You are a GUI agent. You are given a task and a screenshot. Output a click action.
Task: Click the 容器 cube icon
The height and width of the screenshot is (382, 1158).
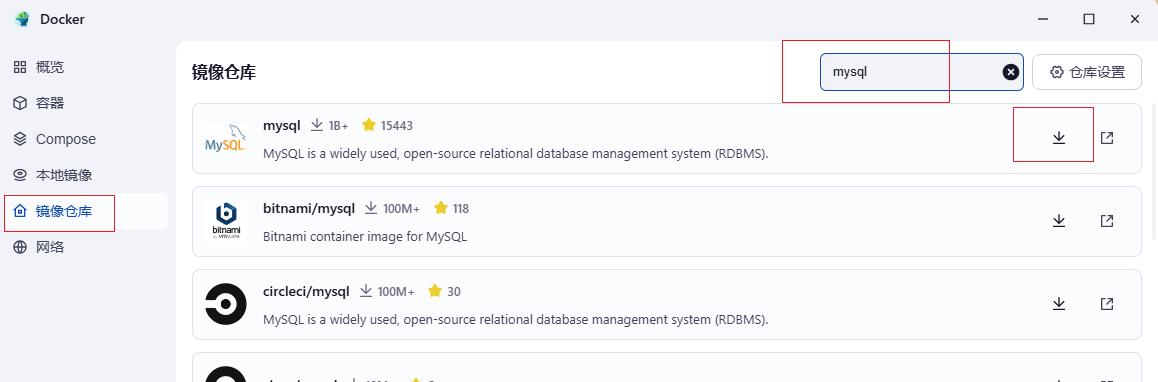(20, 103)
